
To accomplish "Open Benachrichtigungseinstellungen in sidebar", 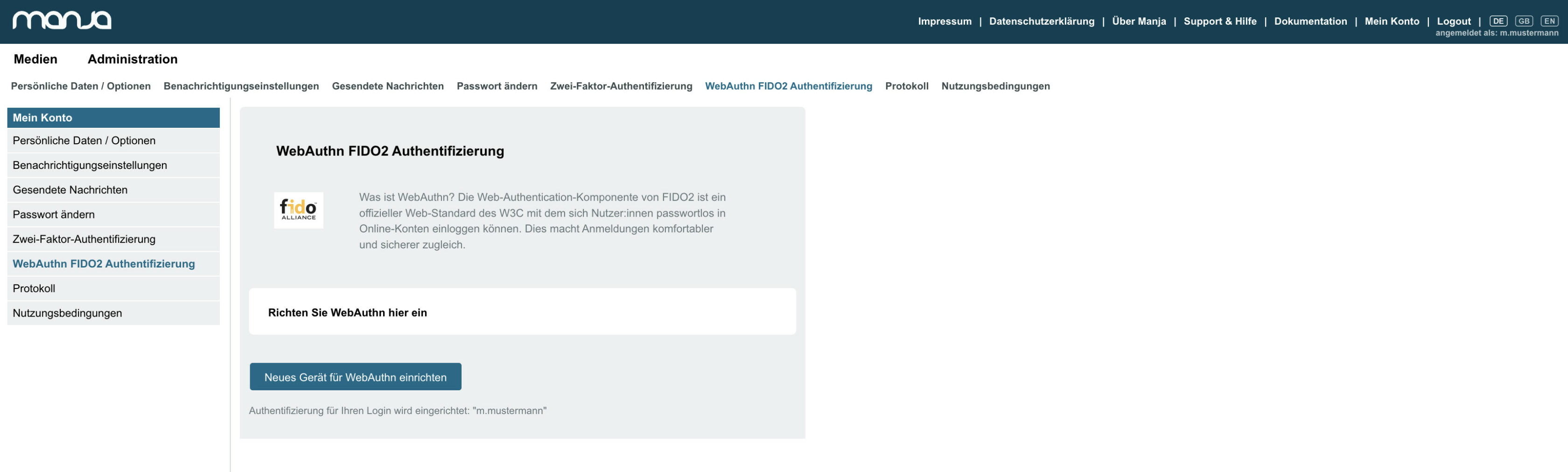I will coord(113,165).
